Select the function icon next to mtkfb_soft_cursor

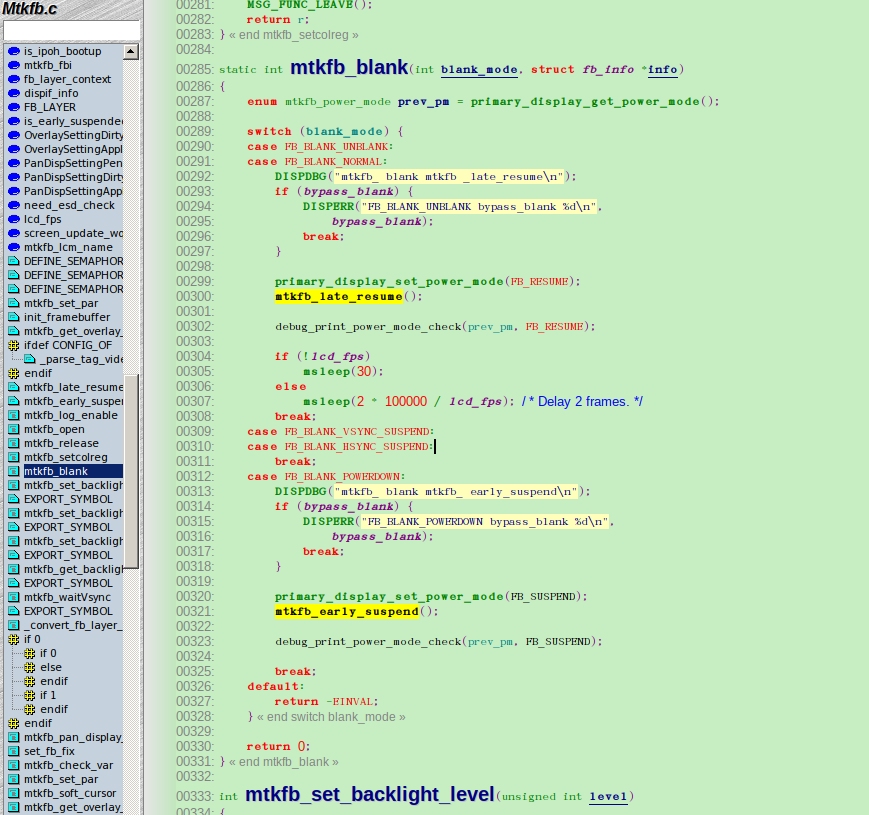[x=11, y=793]
